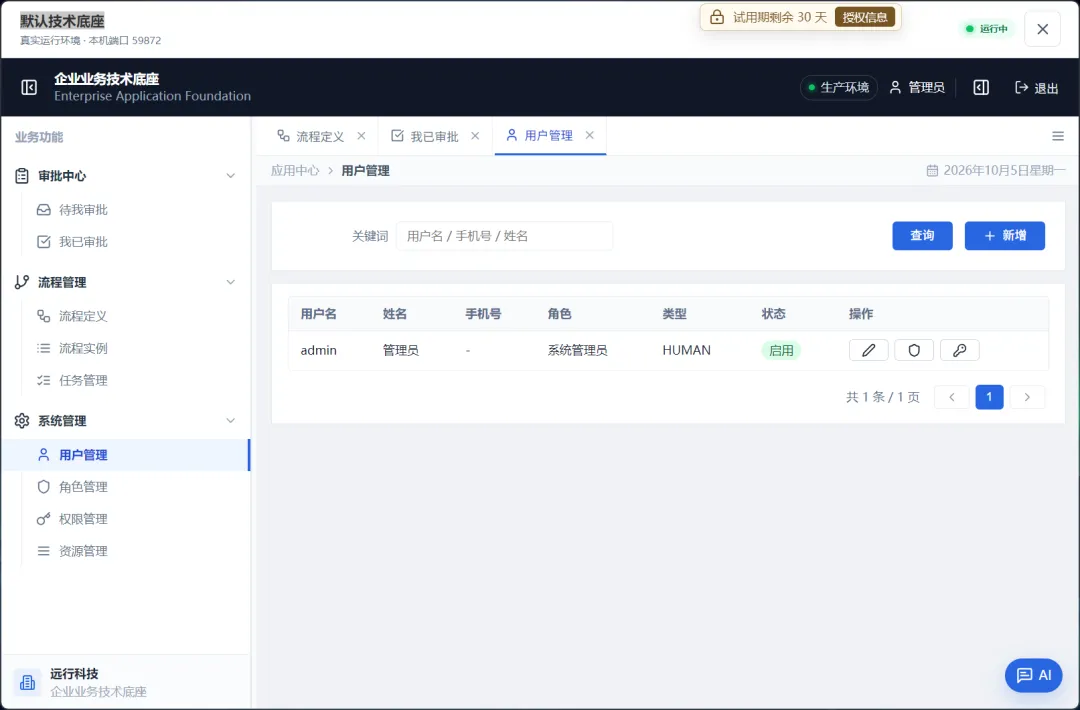Click the 启用 status tag for admin
The image size is (1080, 710).
[781, 350]
